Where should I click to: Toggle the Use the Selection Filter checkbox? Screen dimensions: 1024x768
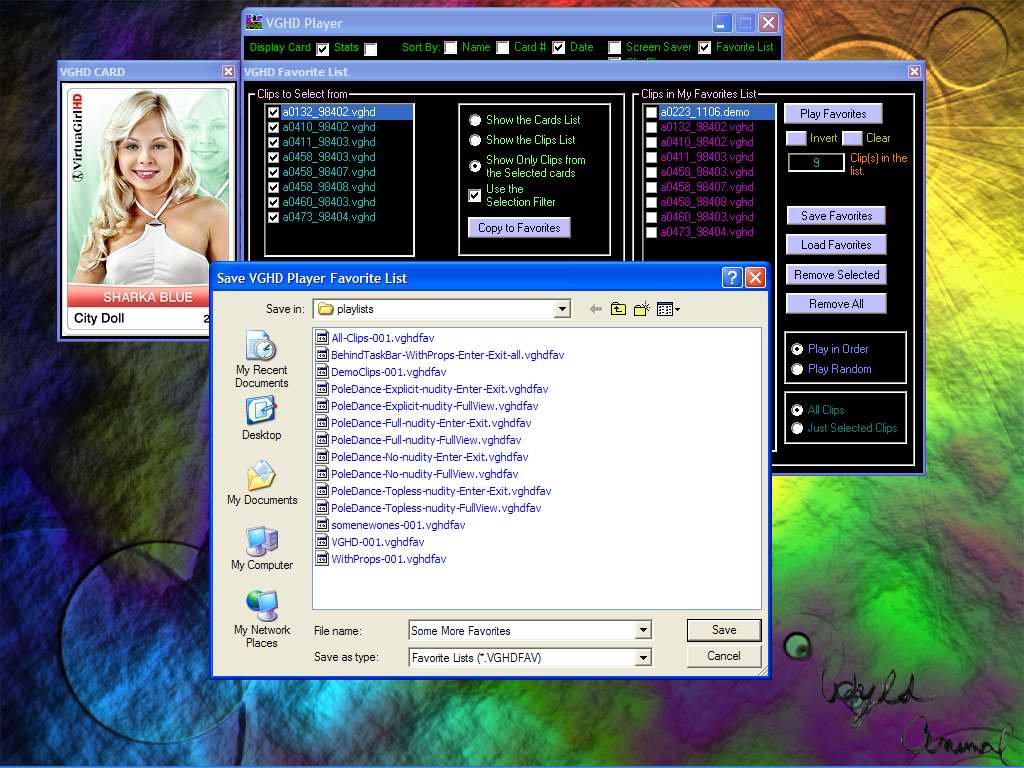[475, 196]
